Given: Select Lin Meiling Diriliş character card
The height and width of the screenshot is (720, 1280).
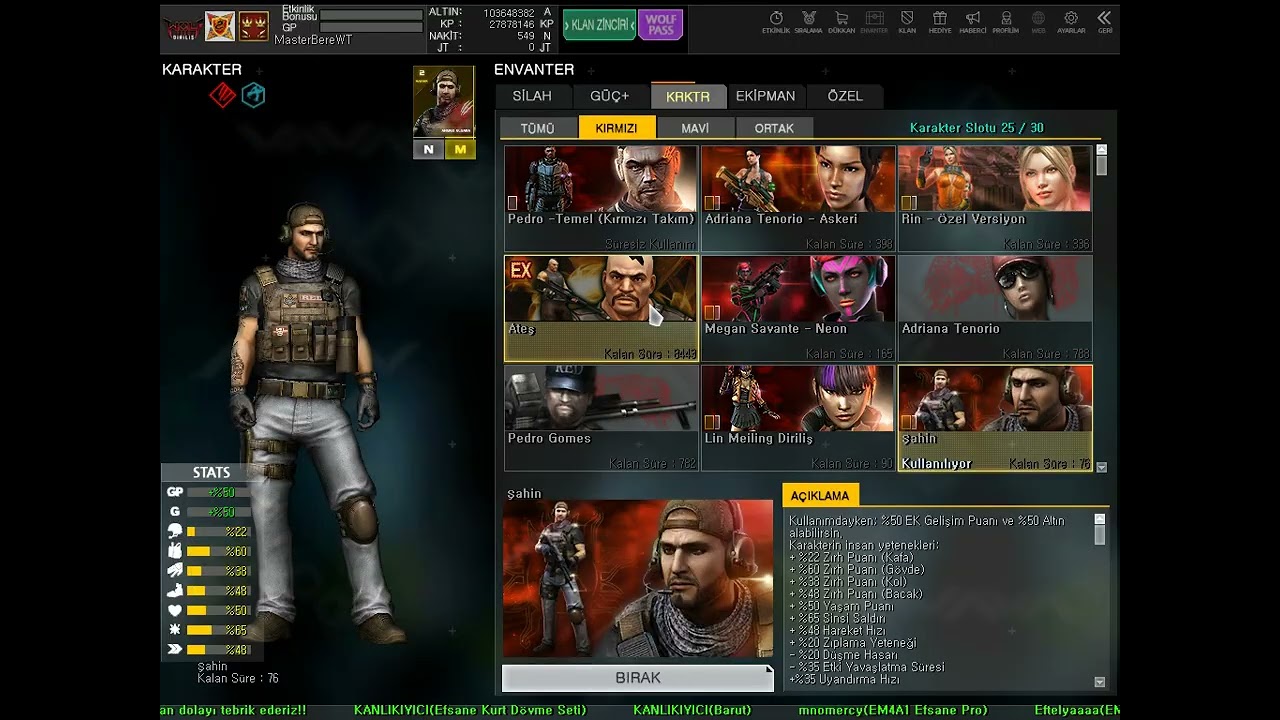Looking at the screenshot, I should pyautogui.click(x=798, y=418).
